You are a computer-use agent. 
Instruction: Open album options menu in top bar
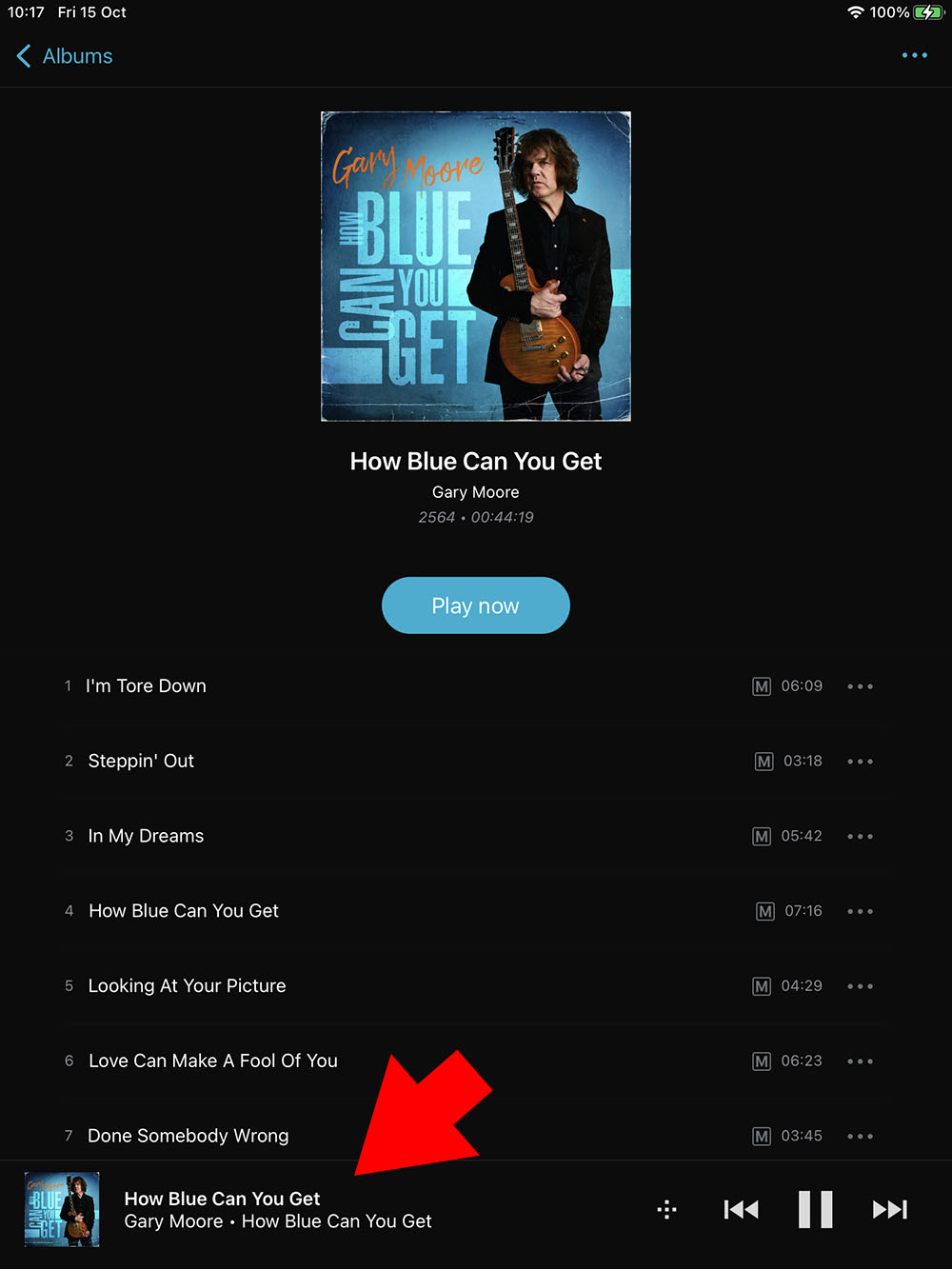click(914, 55)
